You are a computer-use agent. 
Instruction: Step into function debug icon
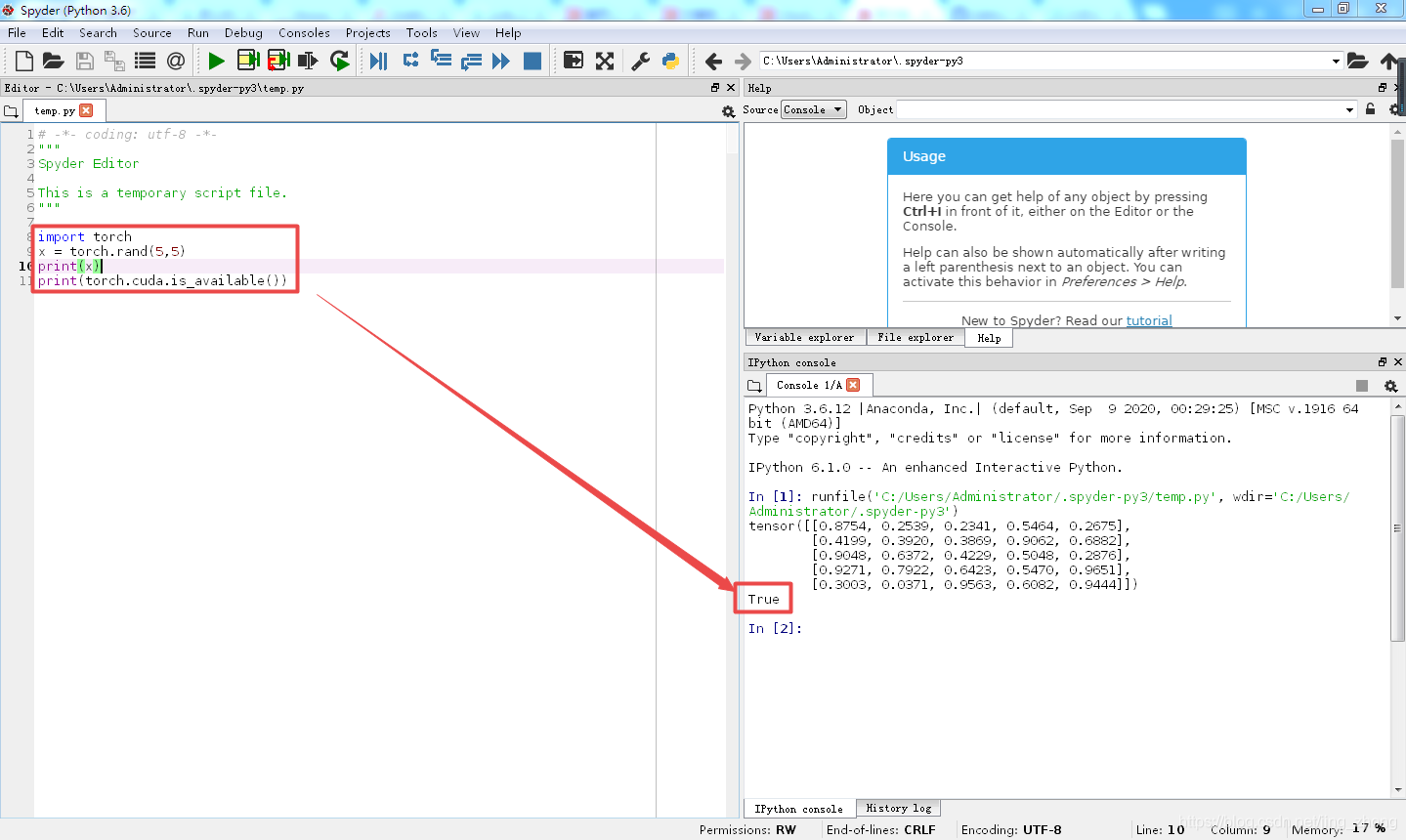coord(441,61)
